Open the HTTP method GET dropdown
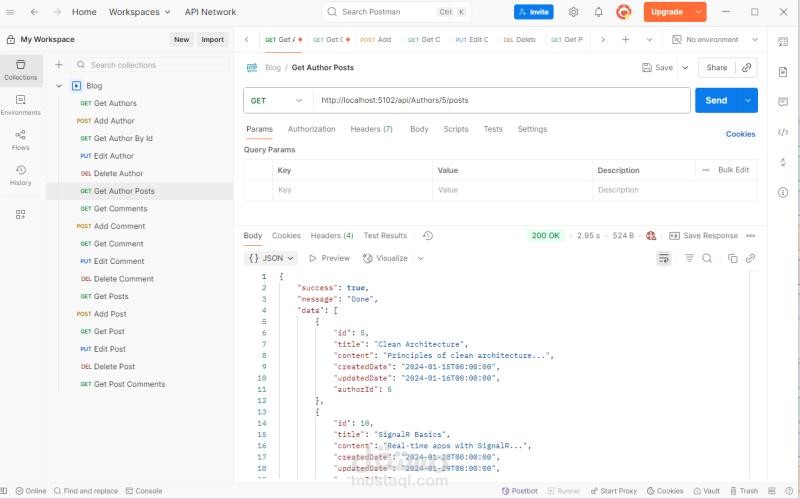This screenshot has height=499, width=800. click(x=277, y=101)
